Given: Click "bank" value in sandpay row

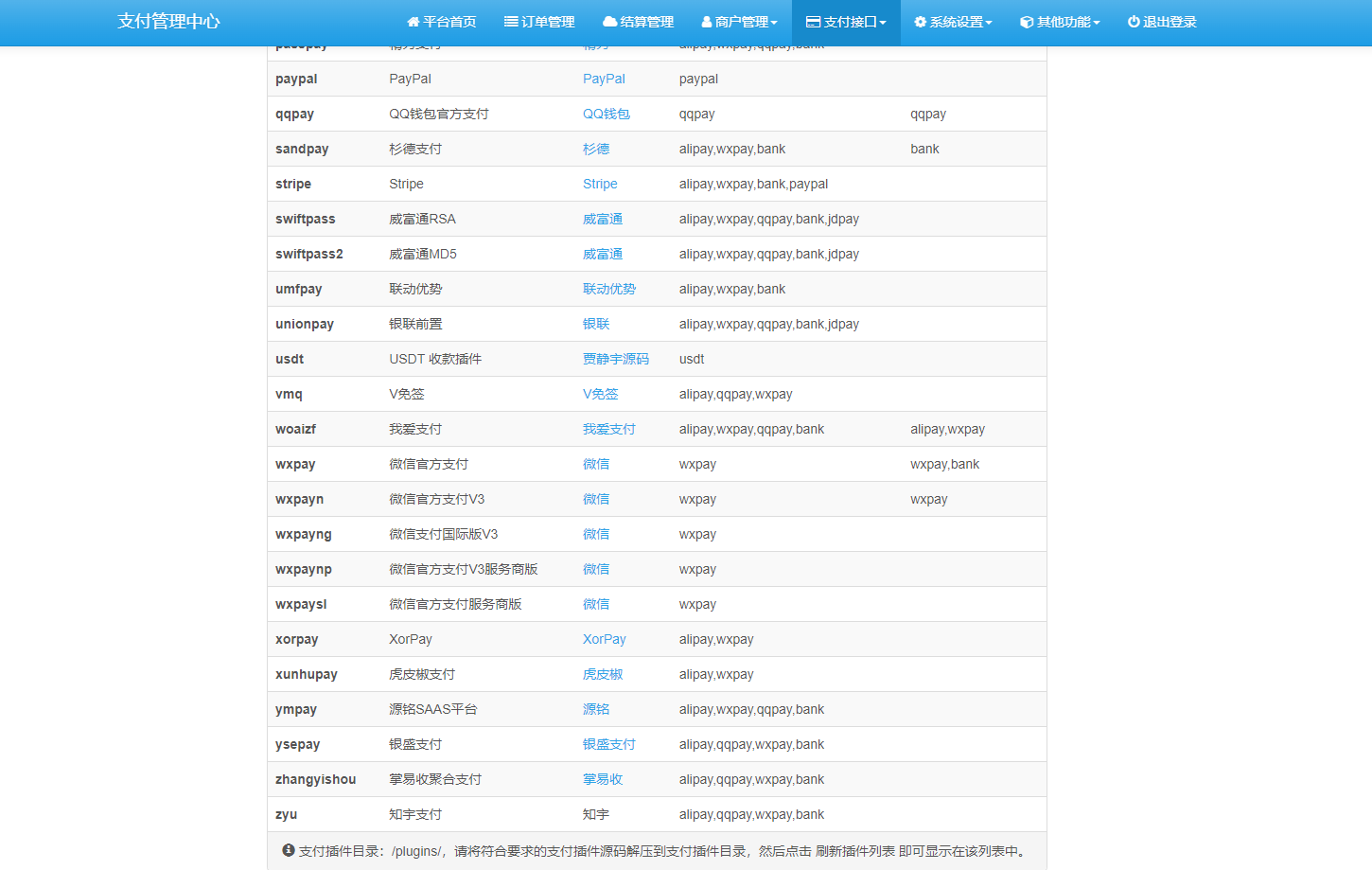Looking at the screenshot, I should coord(924,149).
